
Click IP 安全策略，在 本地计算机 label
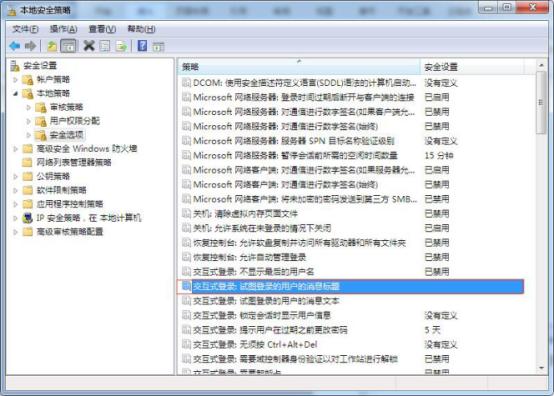[x=89, y=218]
